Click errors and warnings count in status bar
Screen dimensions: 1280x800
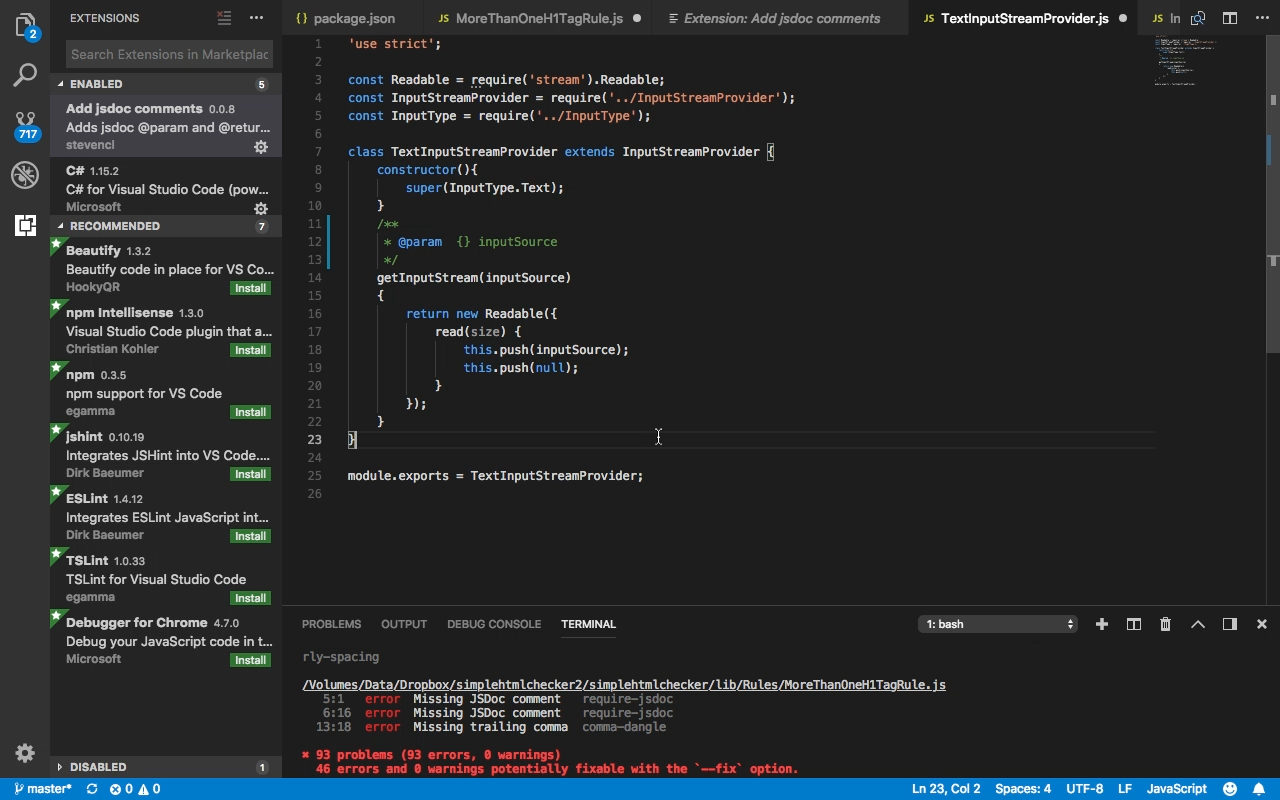click(135, 789)
